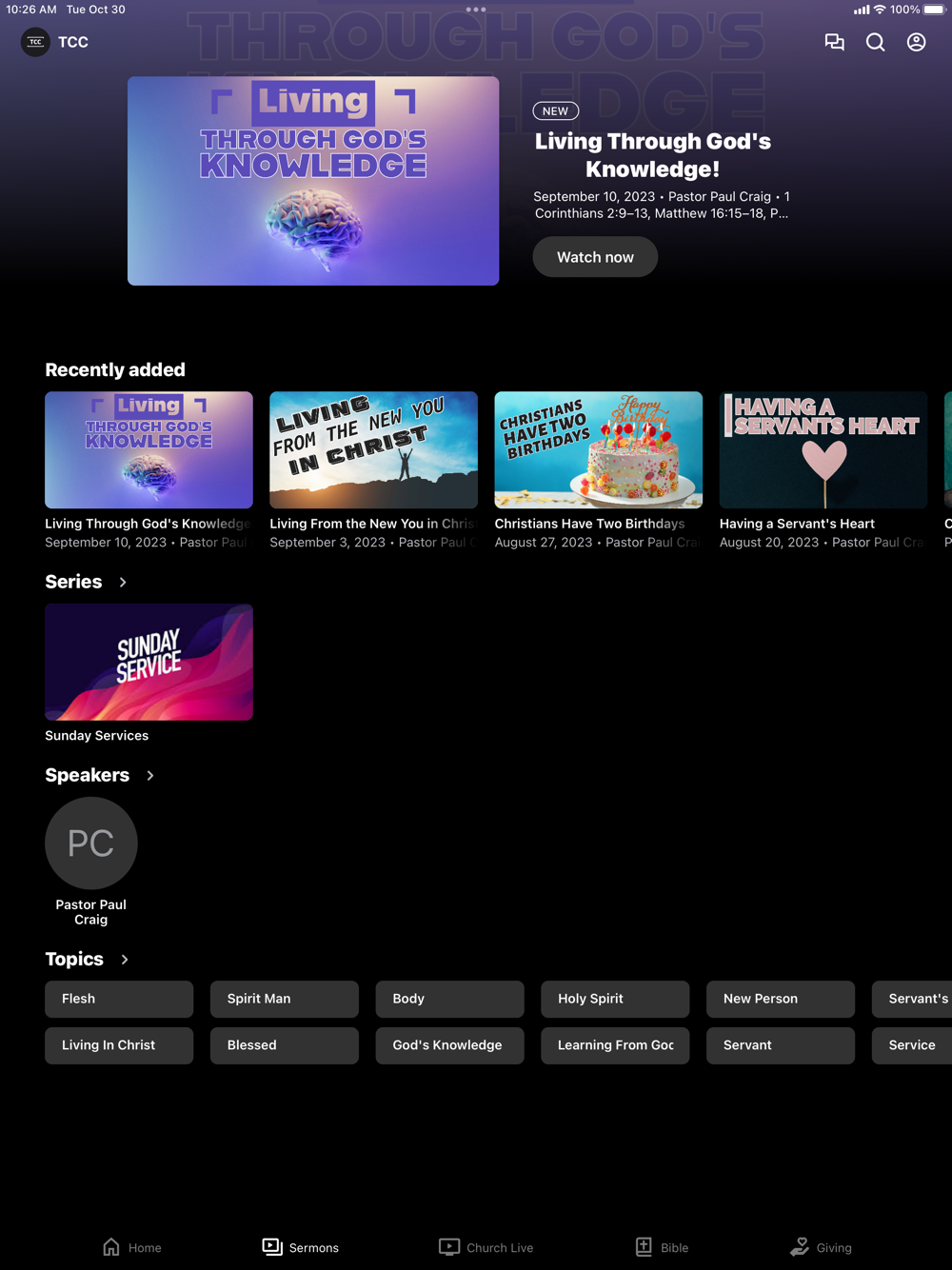Open Christians Have Two Birthdays thumbnail

coord(598,449)
